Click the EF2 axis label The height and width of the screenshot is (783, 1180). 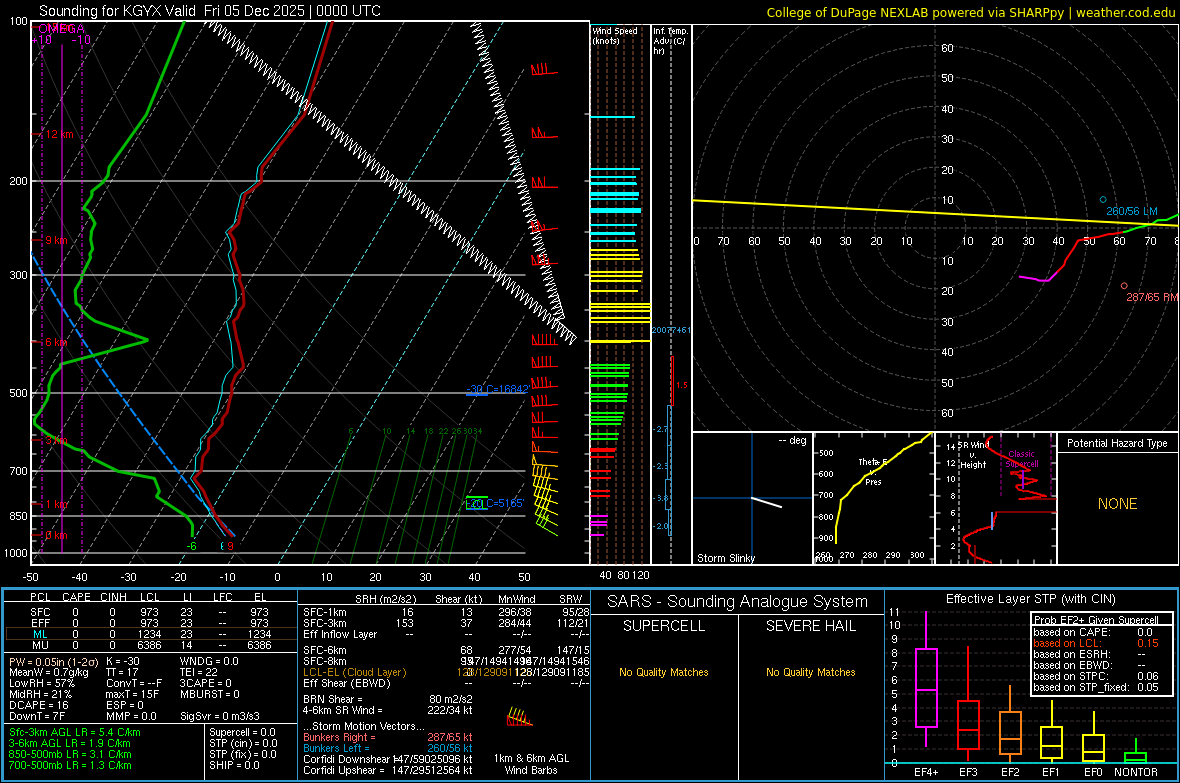[x=1010, y=772]
